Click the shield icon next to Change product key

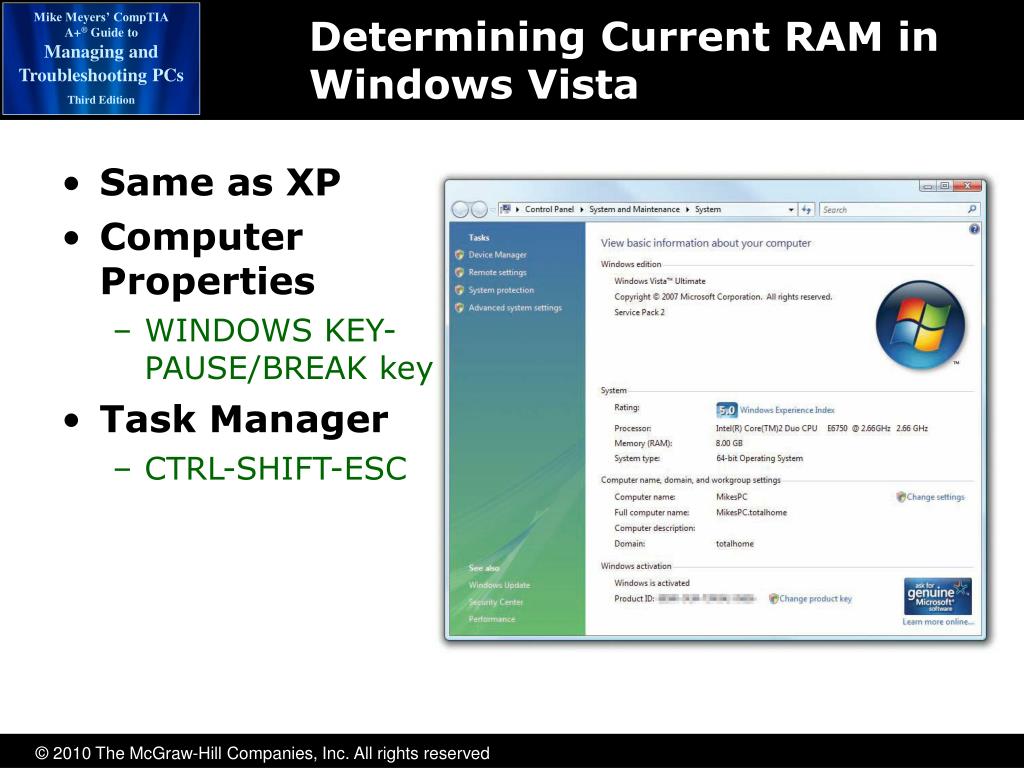[774, 598]
